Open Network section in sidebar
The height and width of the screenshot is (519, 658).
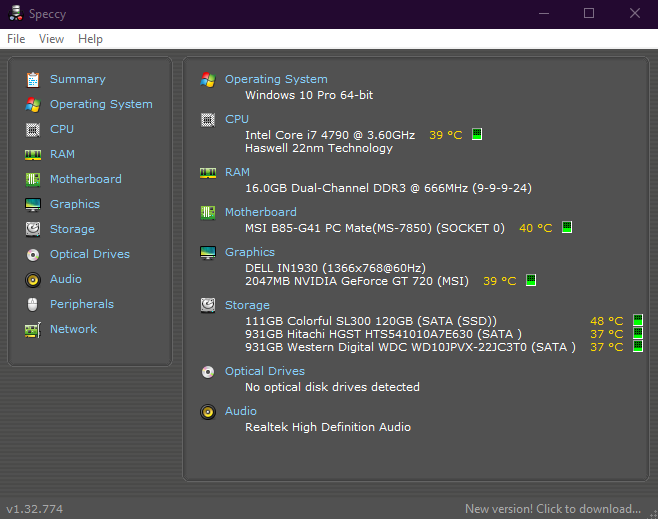click(x=73, y=329)
